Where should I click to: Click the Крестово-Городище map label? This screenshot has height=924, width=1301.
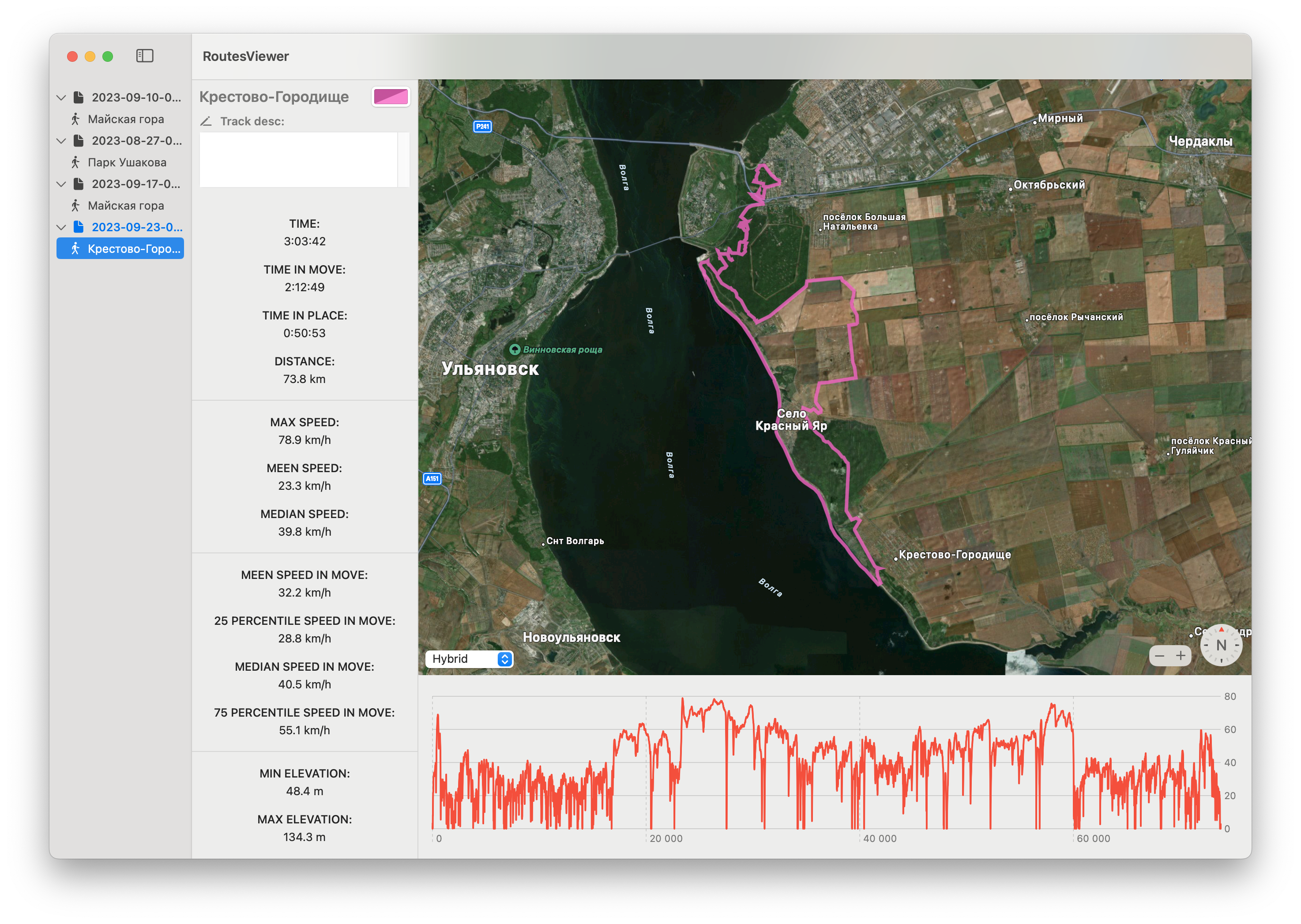(x=955, y=554)
